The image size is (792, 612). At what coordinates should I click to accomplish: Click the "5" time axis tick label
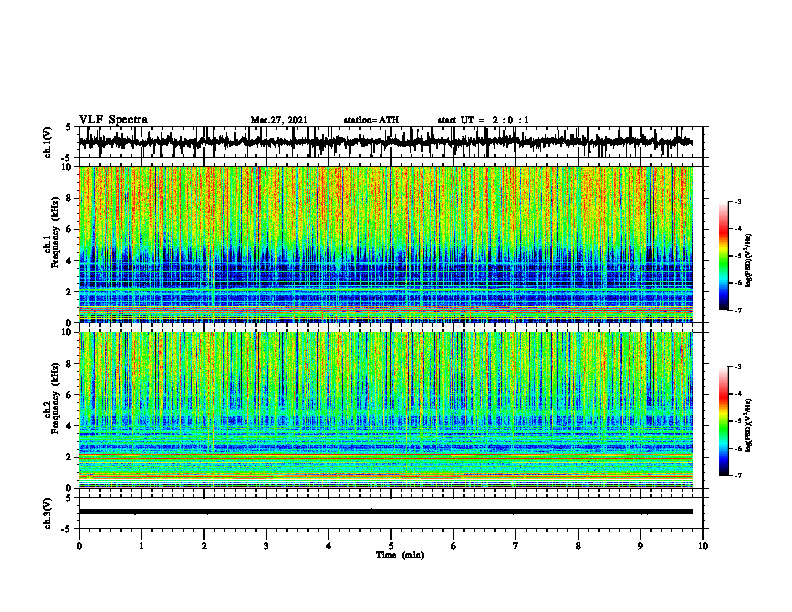(x=391, y=546)
